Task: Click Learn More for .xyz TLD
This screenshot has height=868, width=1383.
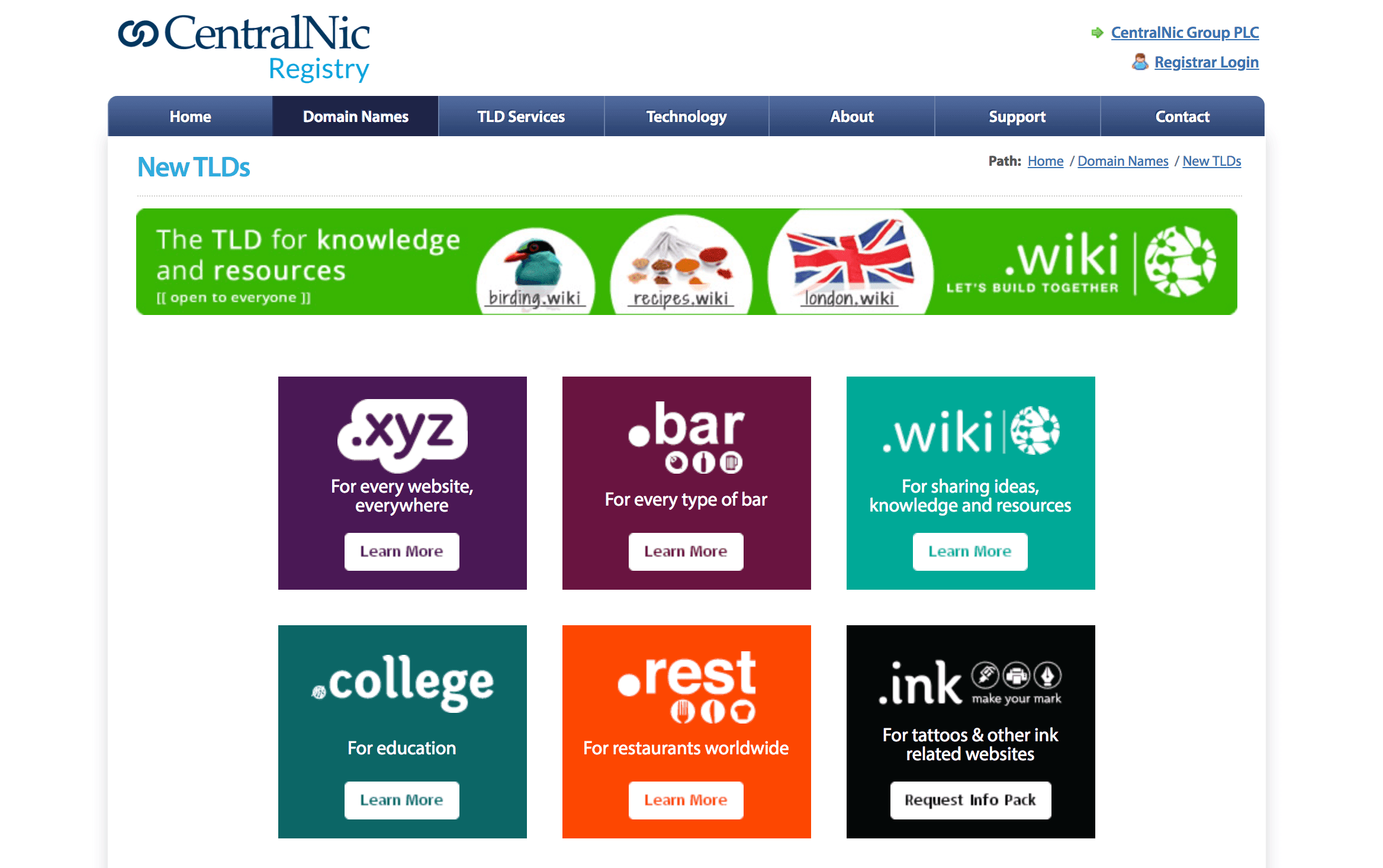Action: coord(402,551)
